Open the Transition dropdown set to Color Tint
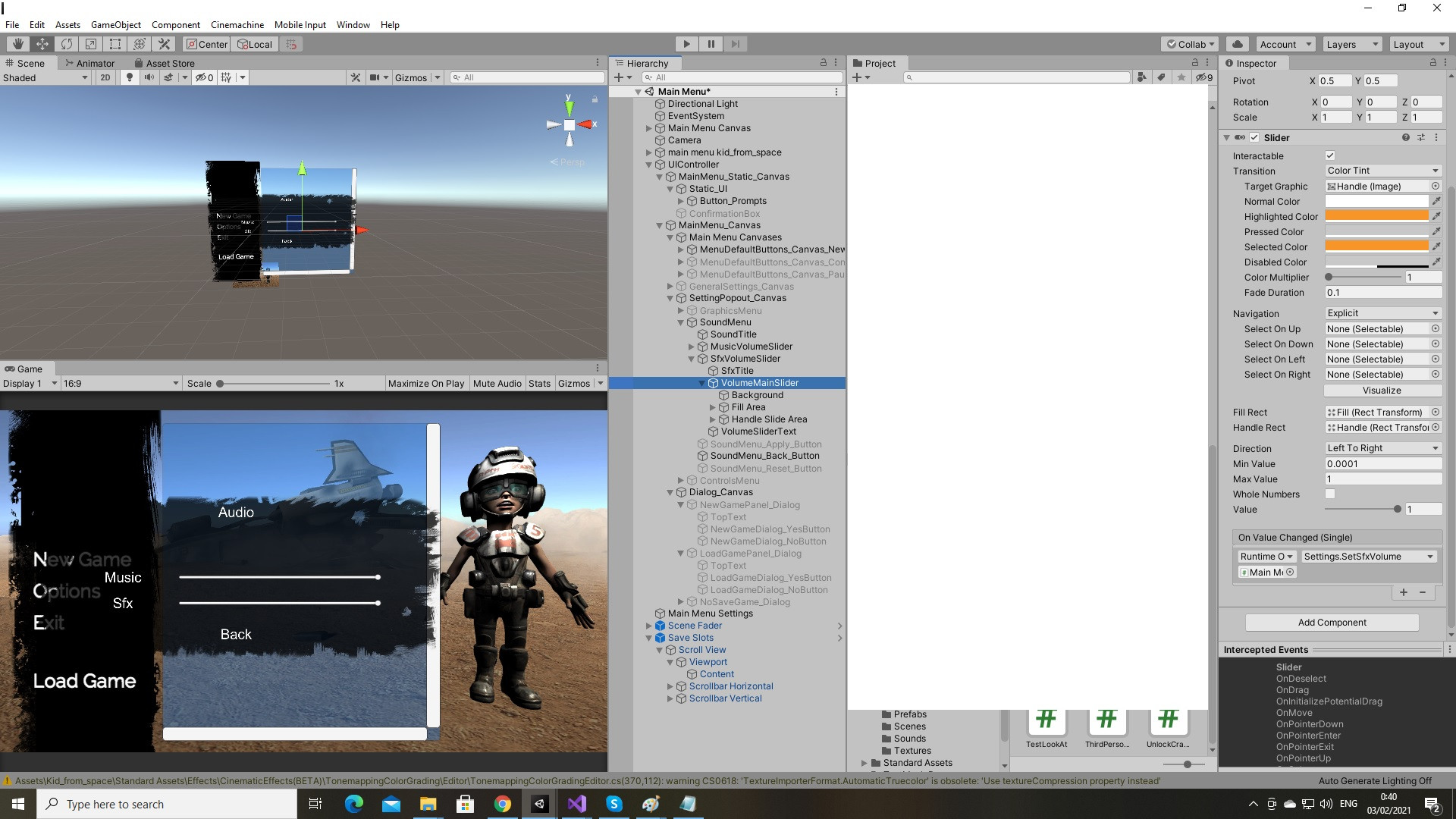The image size is (1456, 819). tap(1382, 170)
